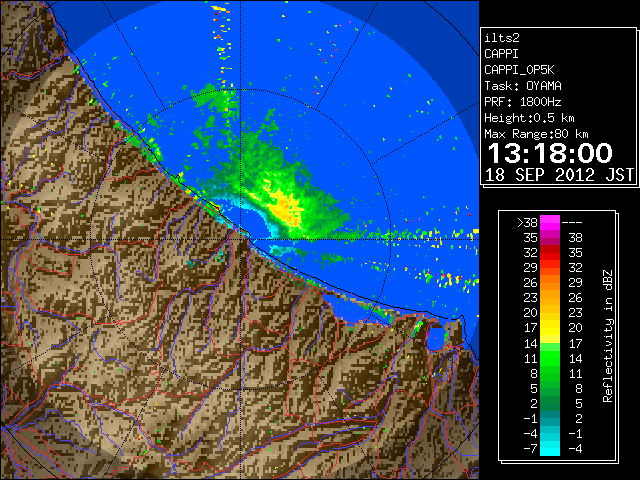
Task: Click the 'PRF: 1800Hz' entry
Action: (523, 102)
